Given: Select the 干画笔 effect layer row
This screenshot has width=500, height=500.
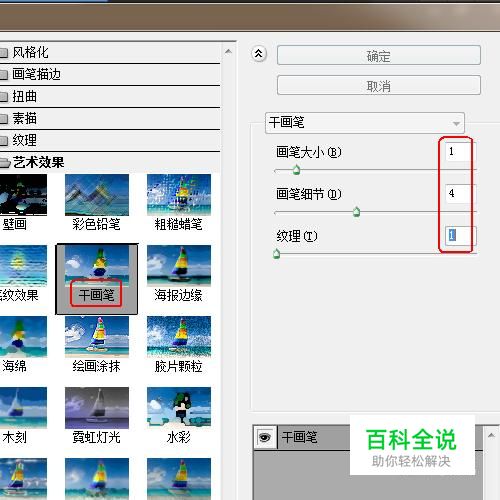Looking at the screenshot, I should 368,437.
